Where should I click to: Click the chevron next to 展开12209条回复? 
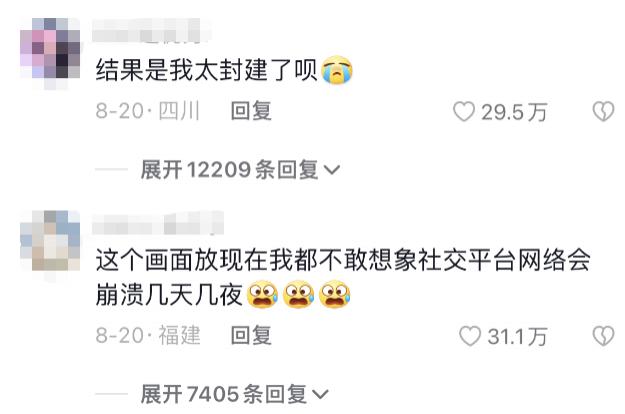click(332, 171)
